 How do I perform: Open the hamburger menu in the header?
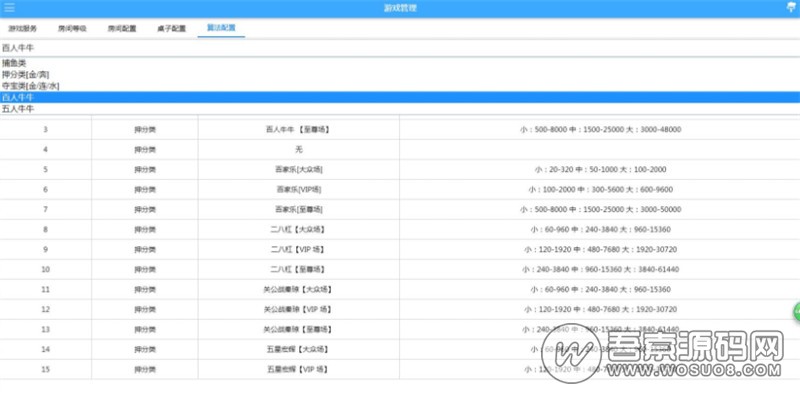(x=9, y=8)
